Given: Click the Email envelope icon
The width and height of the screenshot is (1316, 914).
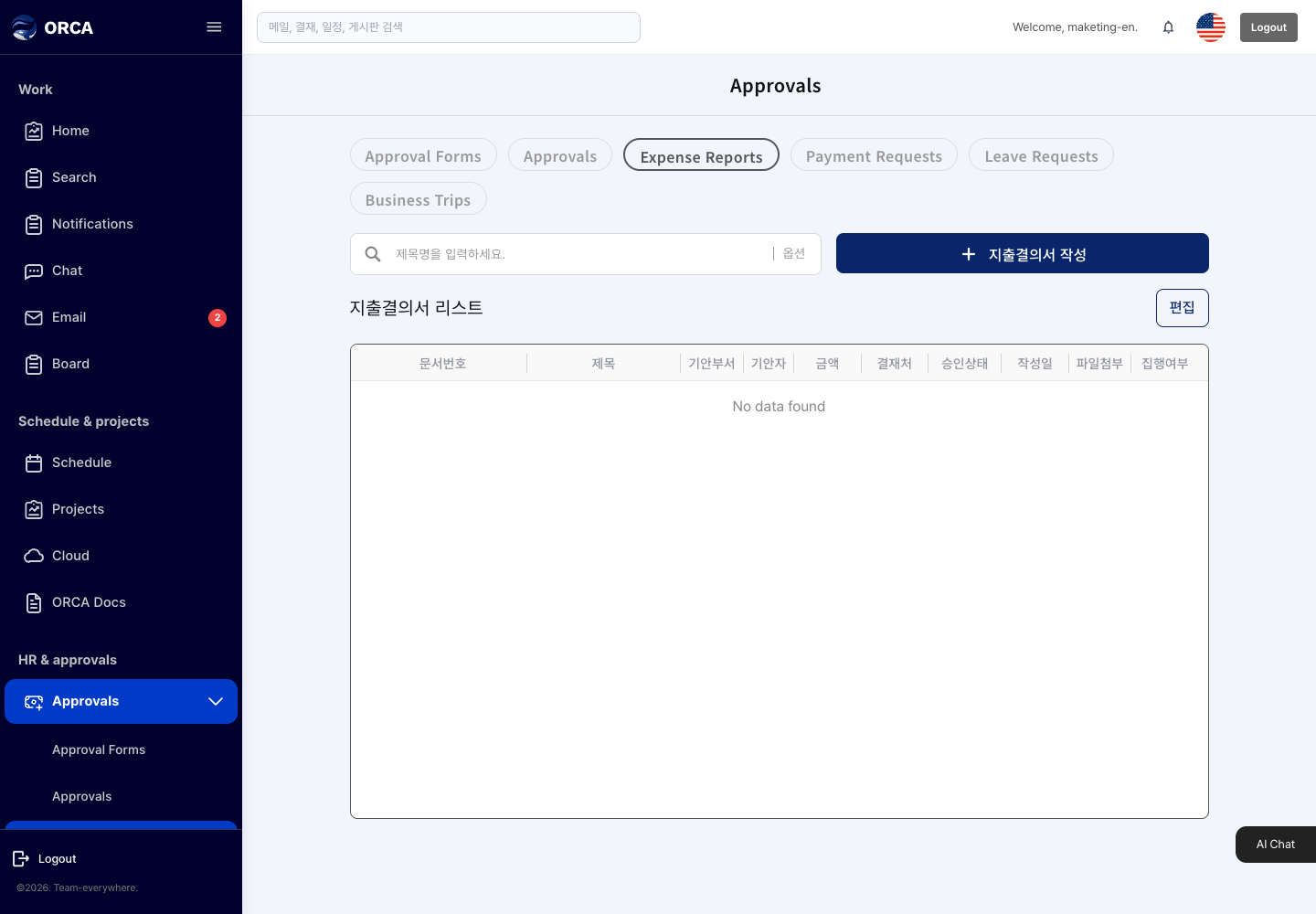Looking at the screenshot, I should coord(34,317).
